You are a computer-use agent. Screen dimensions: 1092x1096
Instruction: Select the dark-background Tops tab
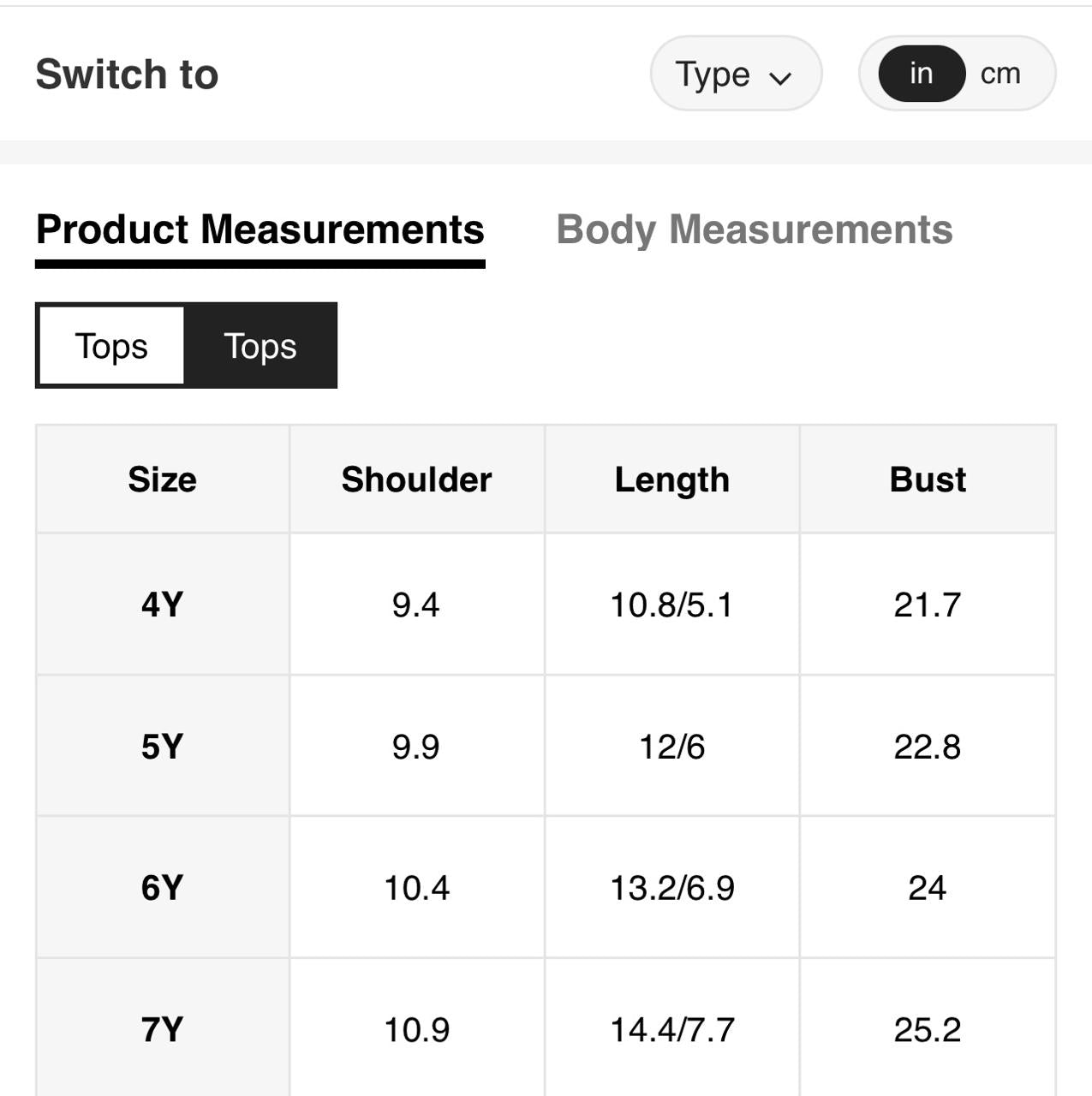[x=260, y=346]
